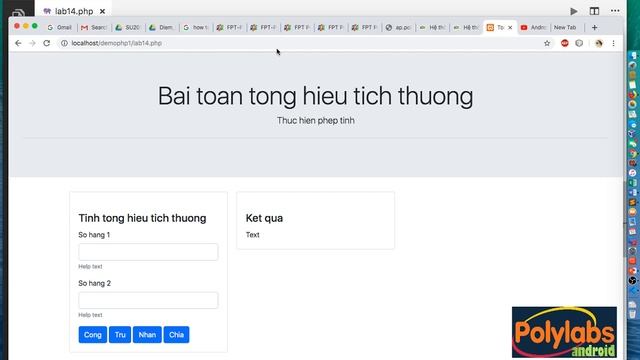Focus the So hang 2 input field
Viewport: 640px width, 360px height.
point(148,300)
